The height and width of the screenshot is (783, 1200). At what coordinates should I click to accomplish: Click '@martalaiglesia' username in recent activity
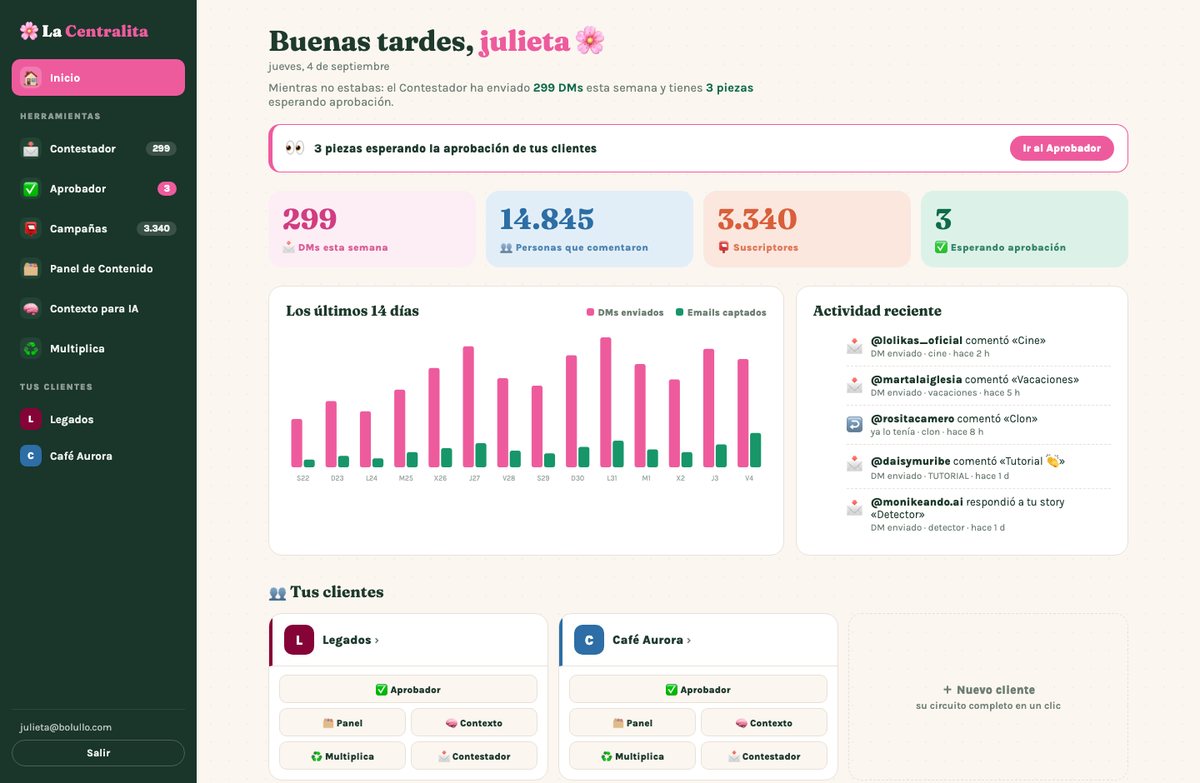(x=916, y=380)
